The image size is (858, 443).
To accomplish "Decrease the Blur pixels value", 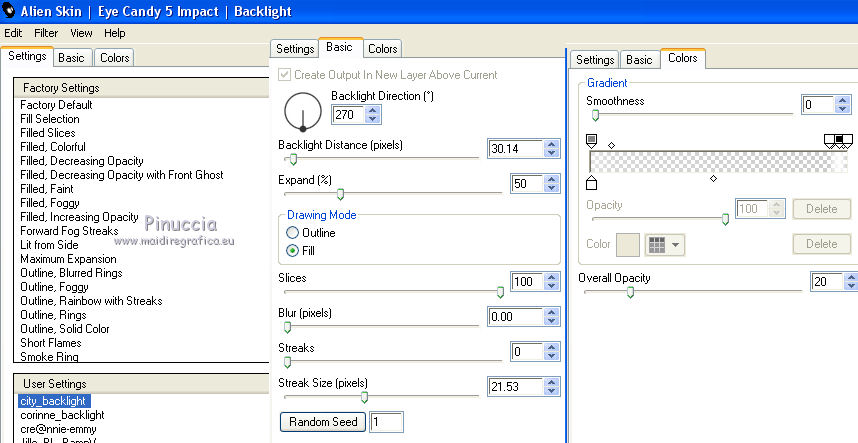I will click(x=552, y=320).
